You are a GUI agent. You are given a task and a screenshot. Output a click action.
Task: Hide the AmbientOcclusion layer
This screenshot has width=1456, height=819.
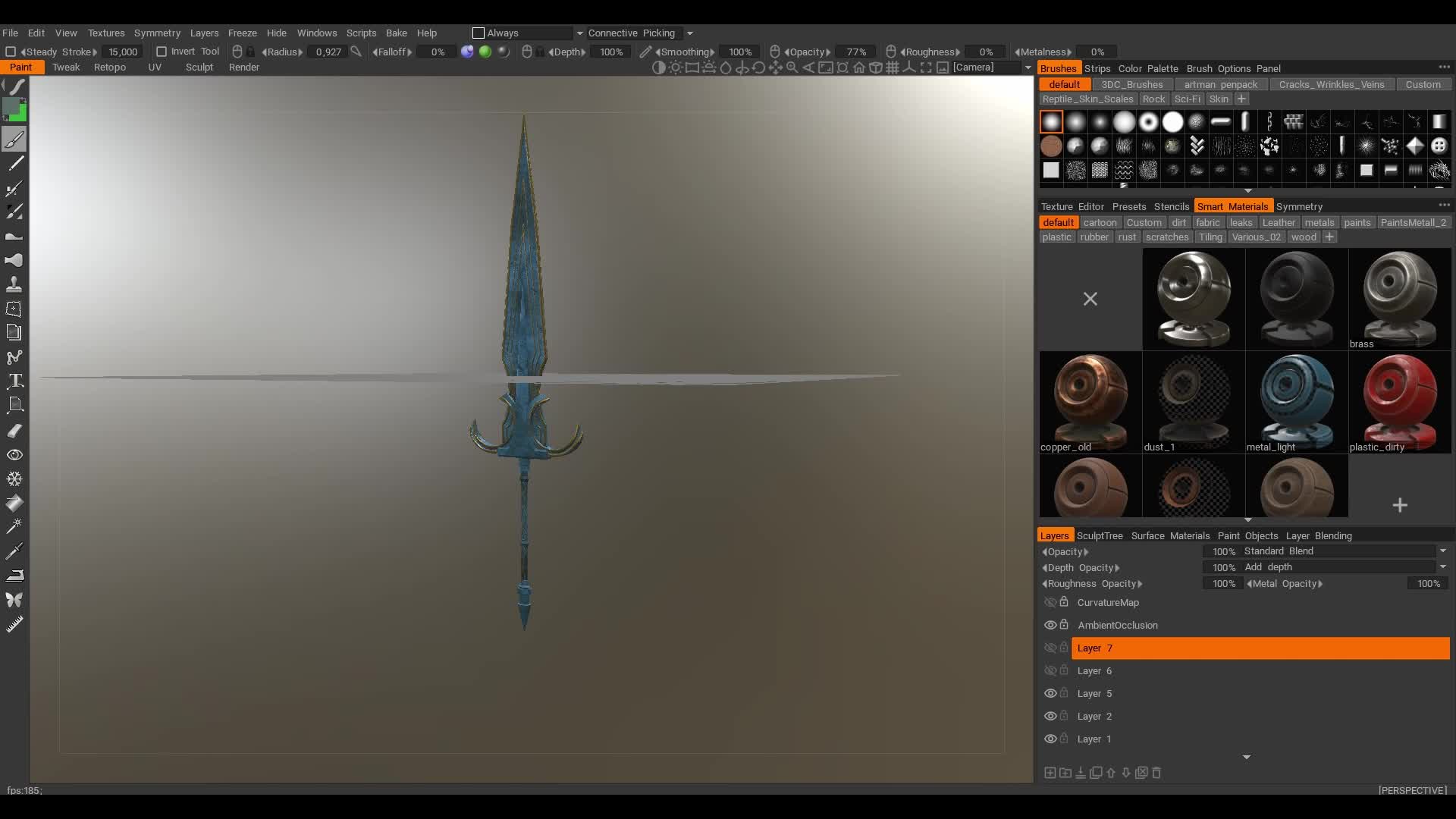(1051, 625)
